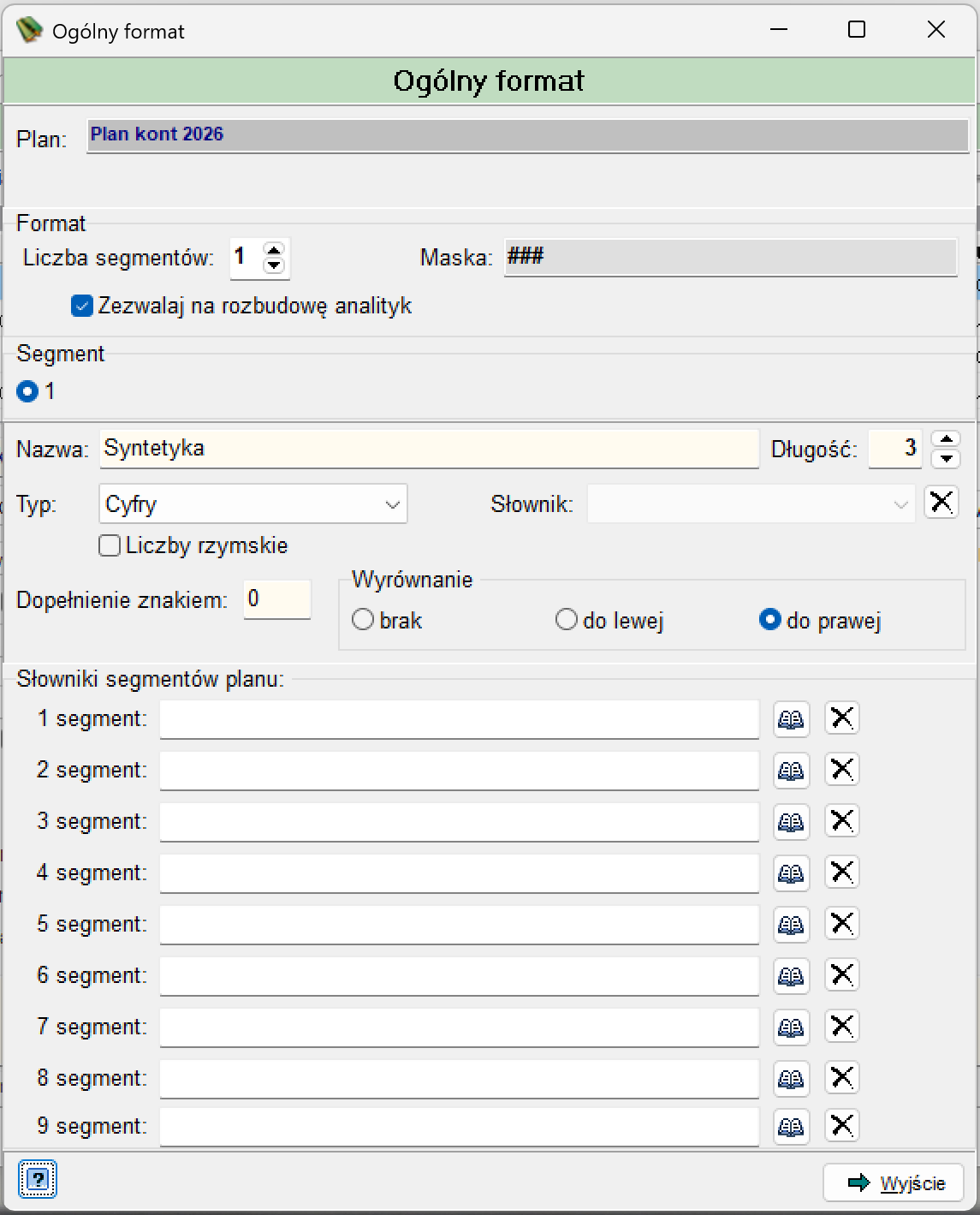Open help with the question mark icon
The height and width of the screenshot is (1215, 980).
click(38, 1179)
